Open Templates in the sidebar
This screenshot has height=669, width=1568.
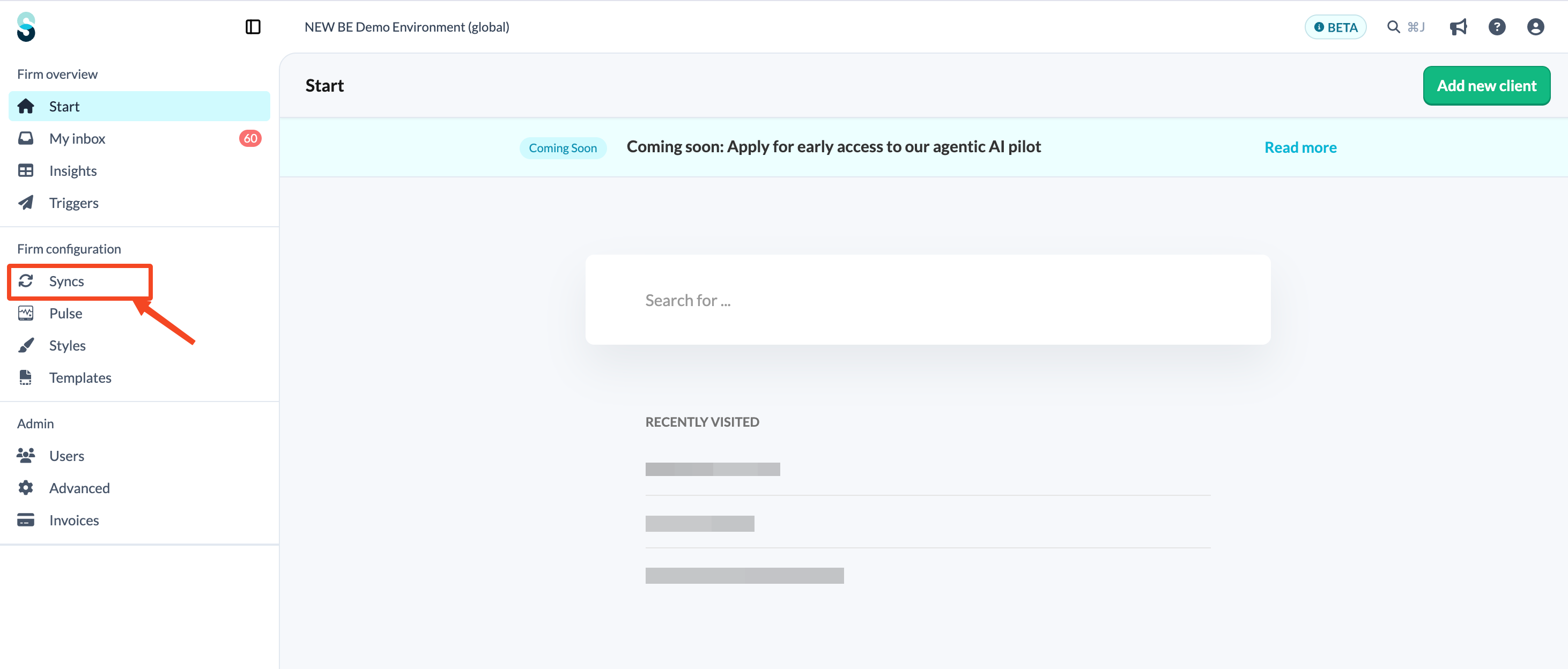click(80, 377)
